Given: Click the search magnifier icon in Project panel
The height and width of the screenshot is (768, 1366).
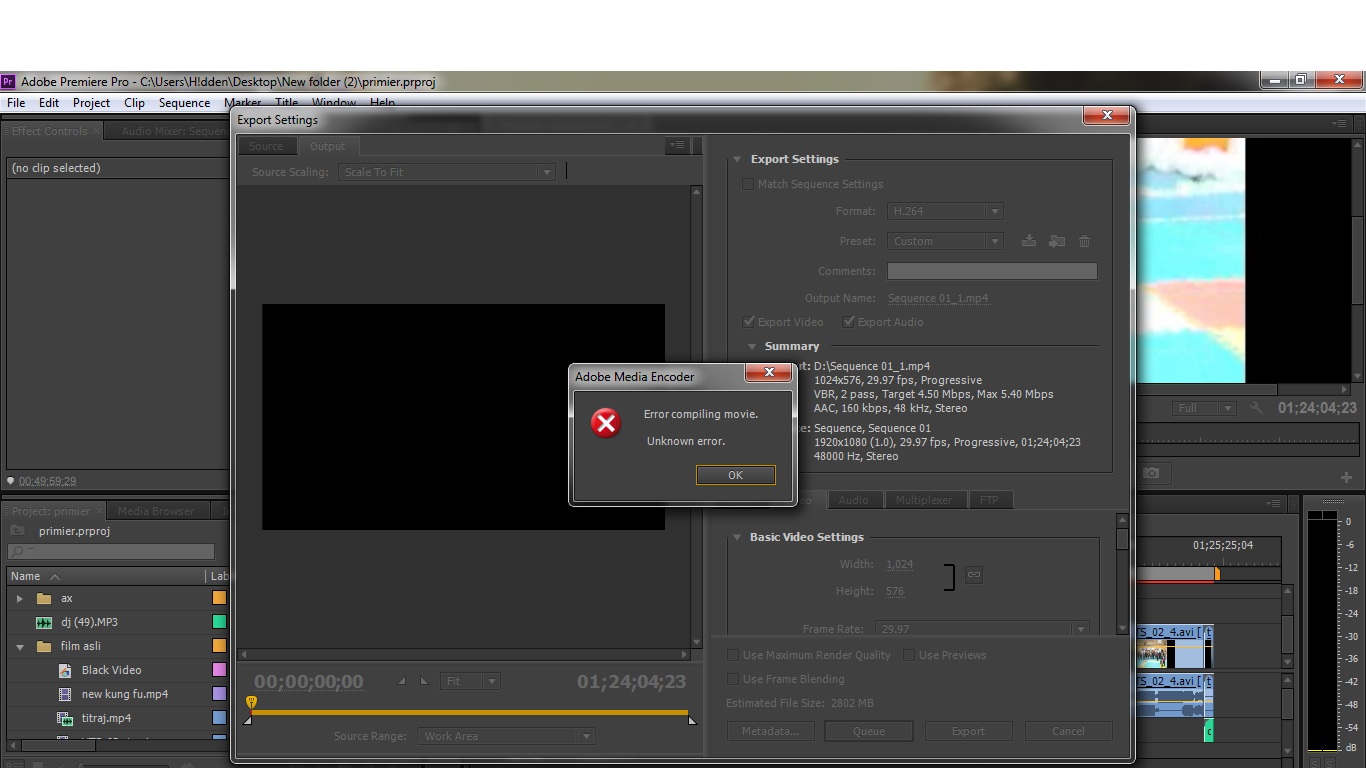Looking at the screenshot, I should tap(16, 551).
